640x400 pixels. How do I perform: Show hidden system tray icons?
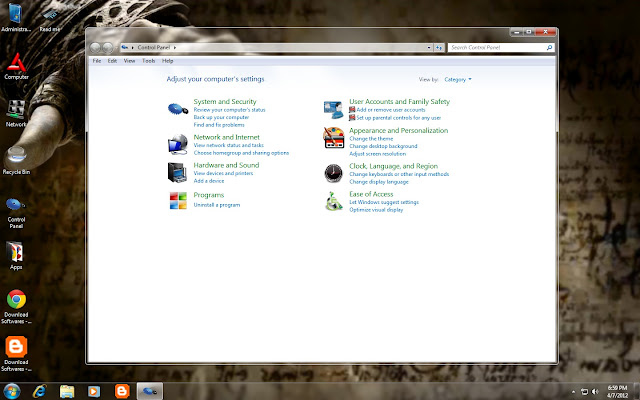(573, 392)
